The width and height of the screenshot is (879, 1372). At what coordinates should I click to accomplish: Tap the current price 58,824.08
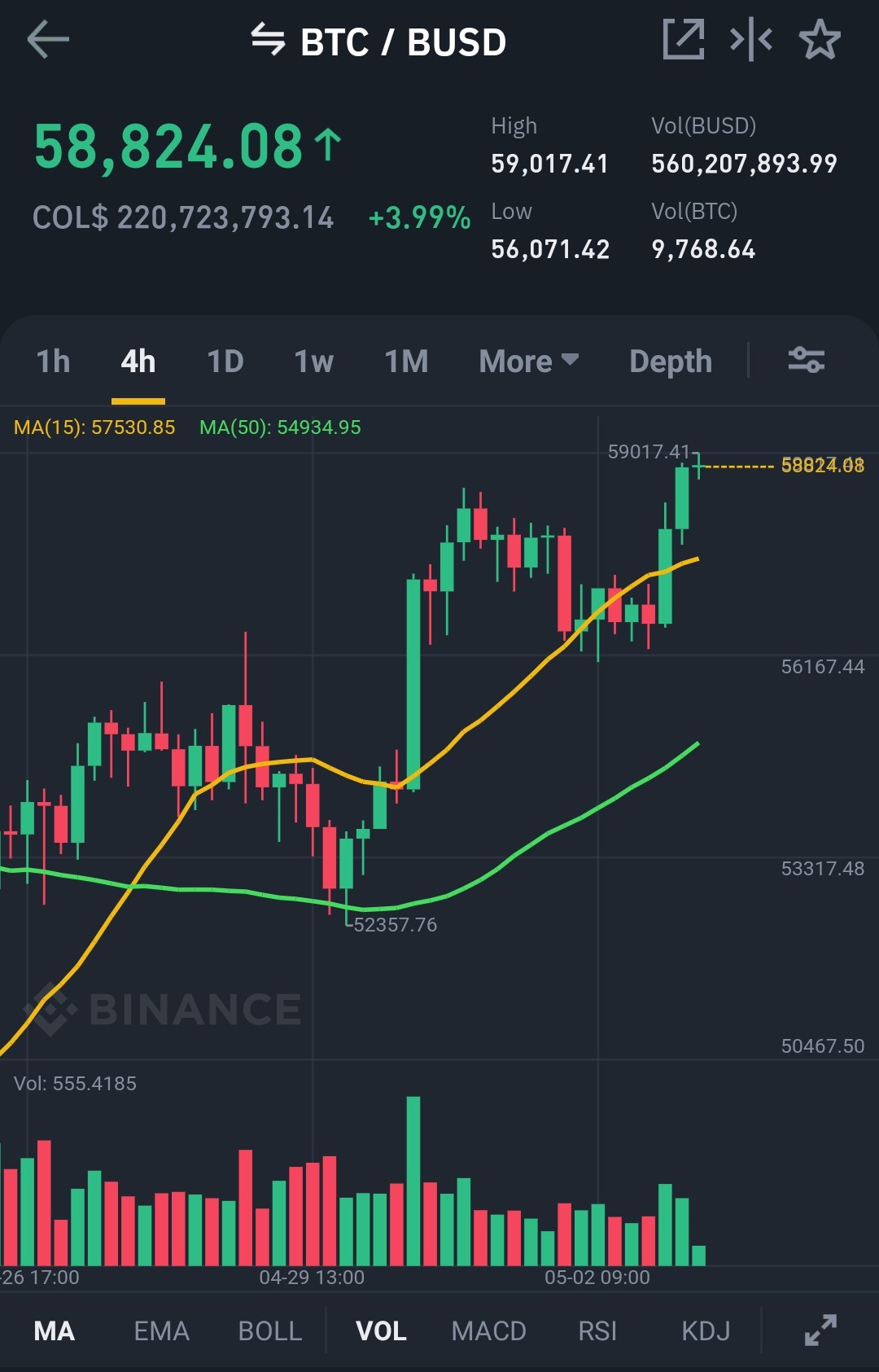(x=168, y=147)
